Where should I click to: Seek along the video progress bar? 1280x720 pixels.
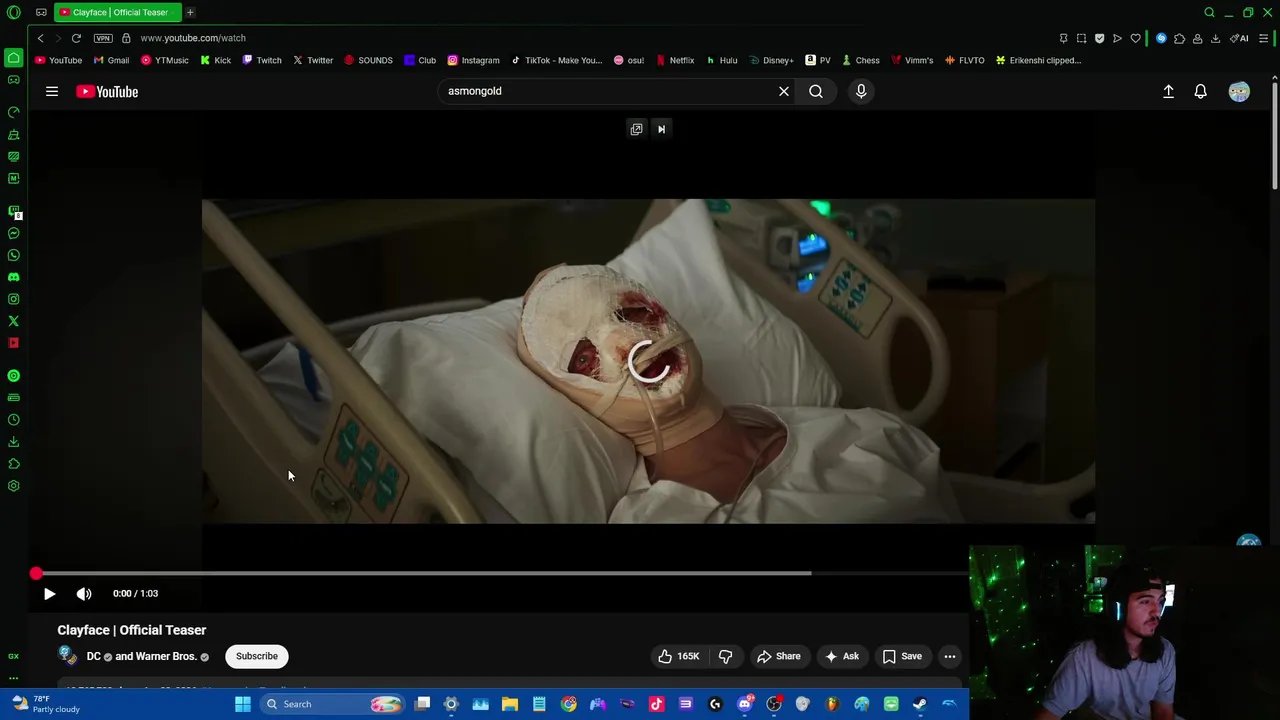pyautogui.click(x=500, y=573)
